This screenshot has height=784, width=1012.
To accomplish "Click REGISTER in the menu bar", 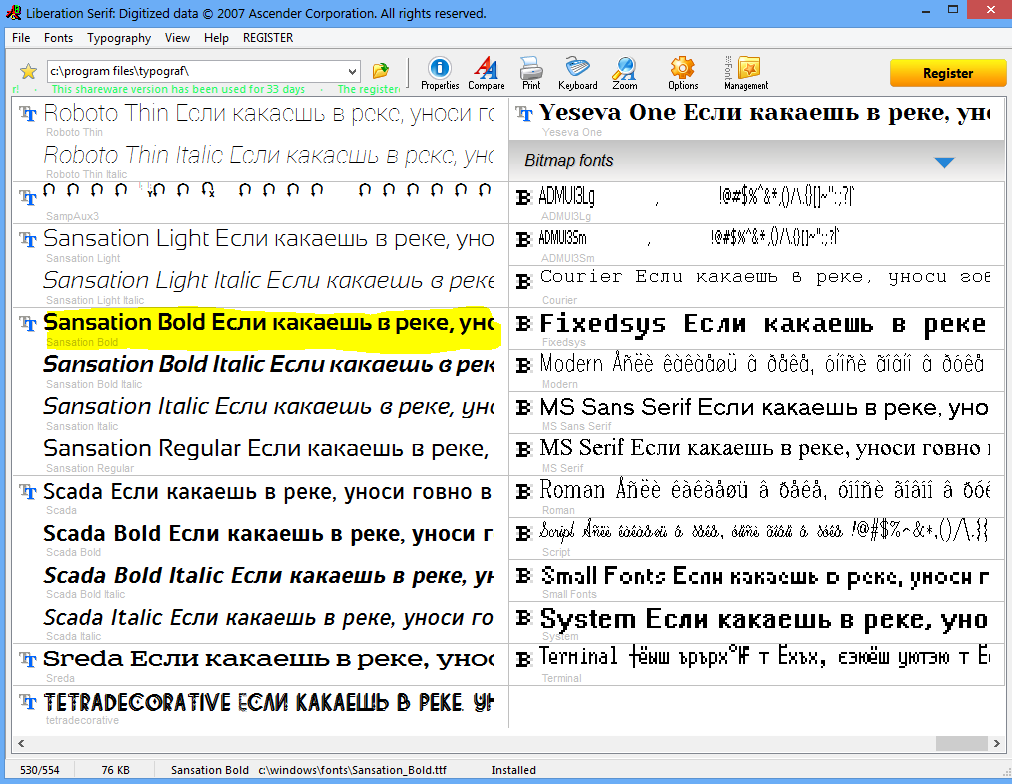I will pos(268,38).
